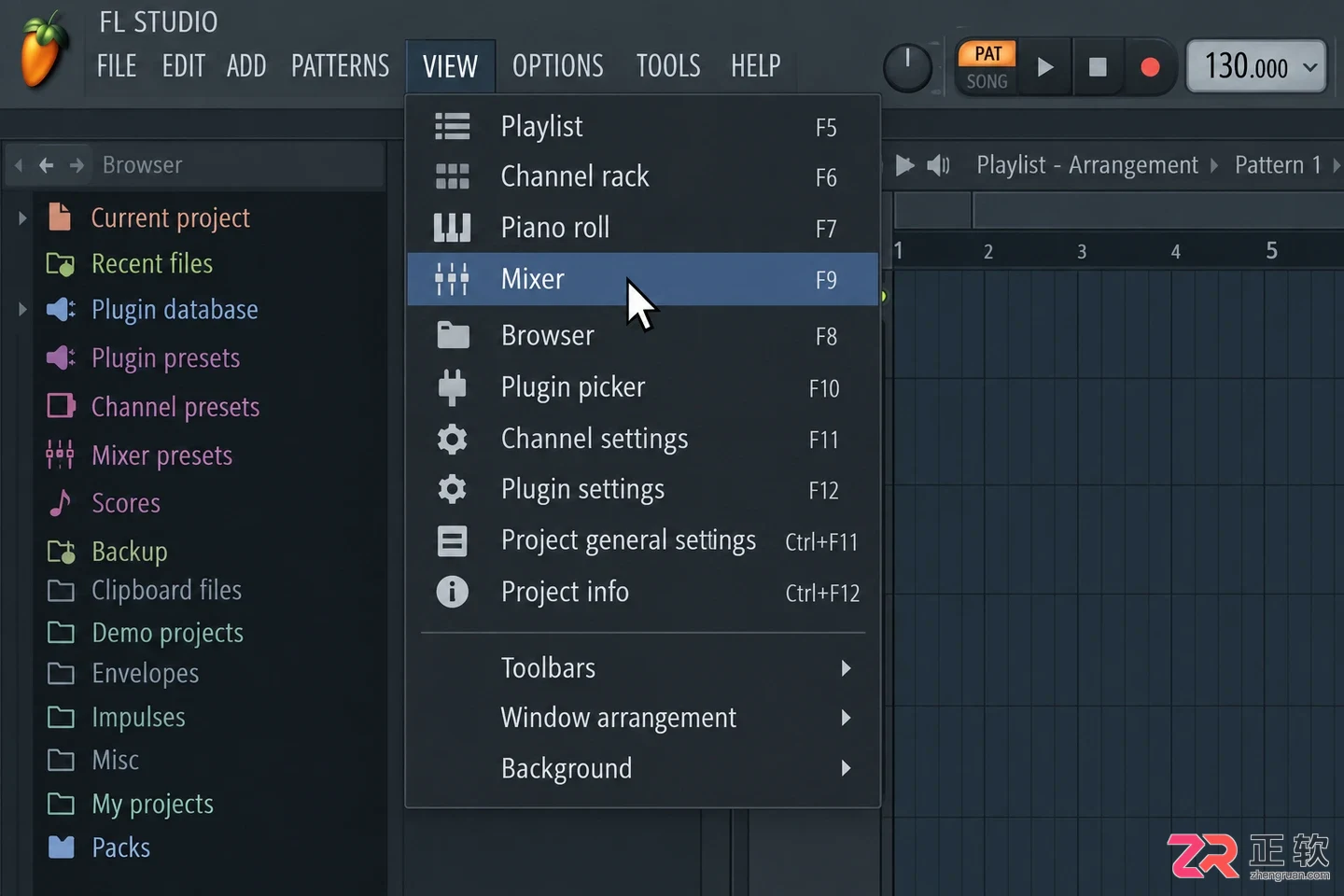This screenshot has width=1344, height=896.
Task: Click the Channel rack grid icon
Action: click(453, 176)
